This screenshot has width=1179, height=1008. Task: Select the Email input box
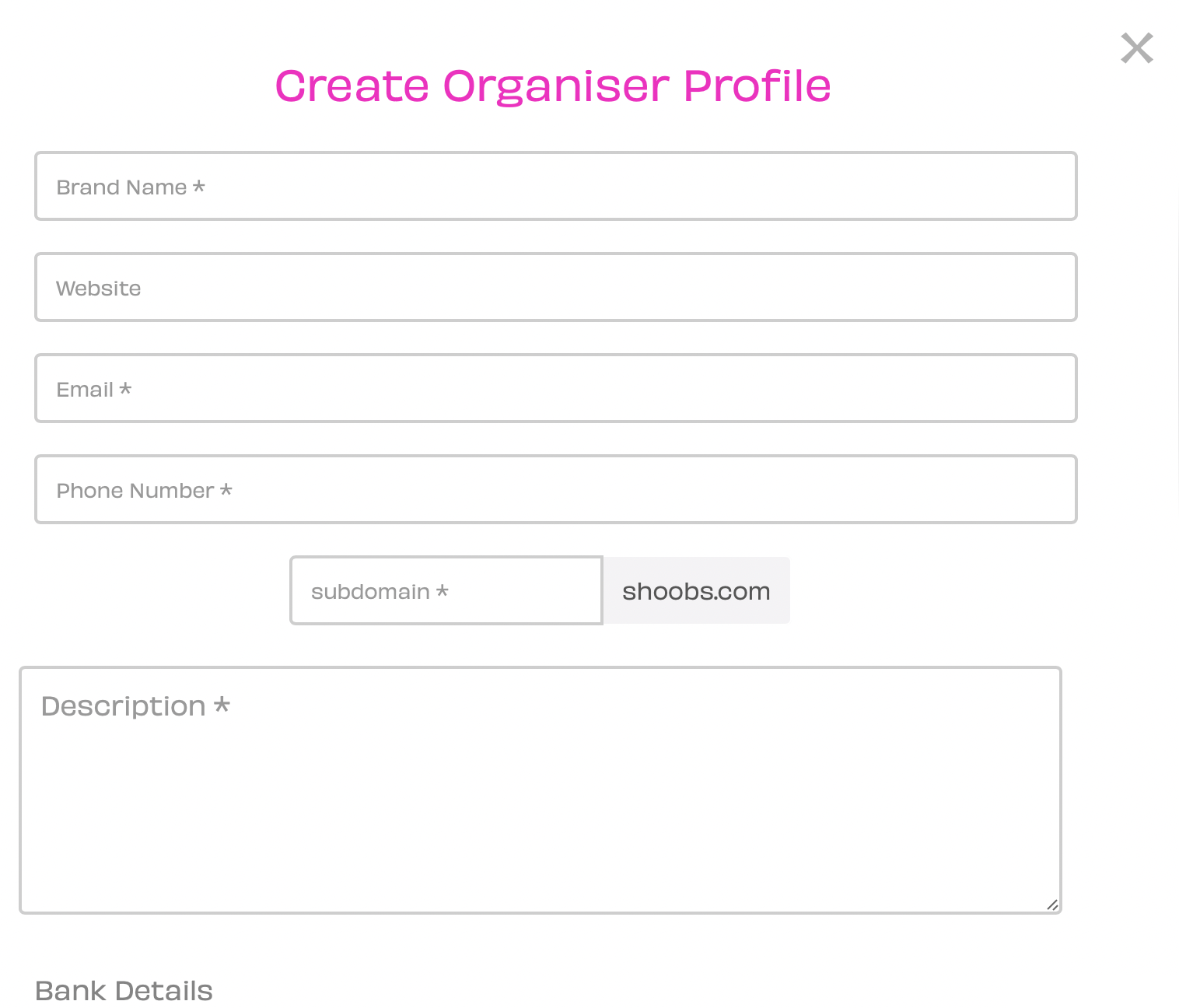pyautogui.click(x=556, y=388)
